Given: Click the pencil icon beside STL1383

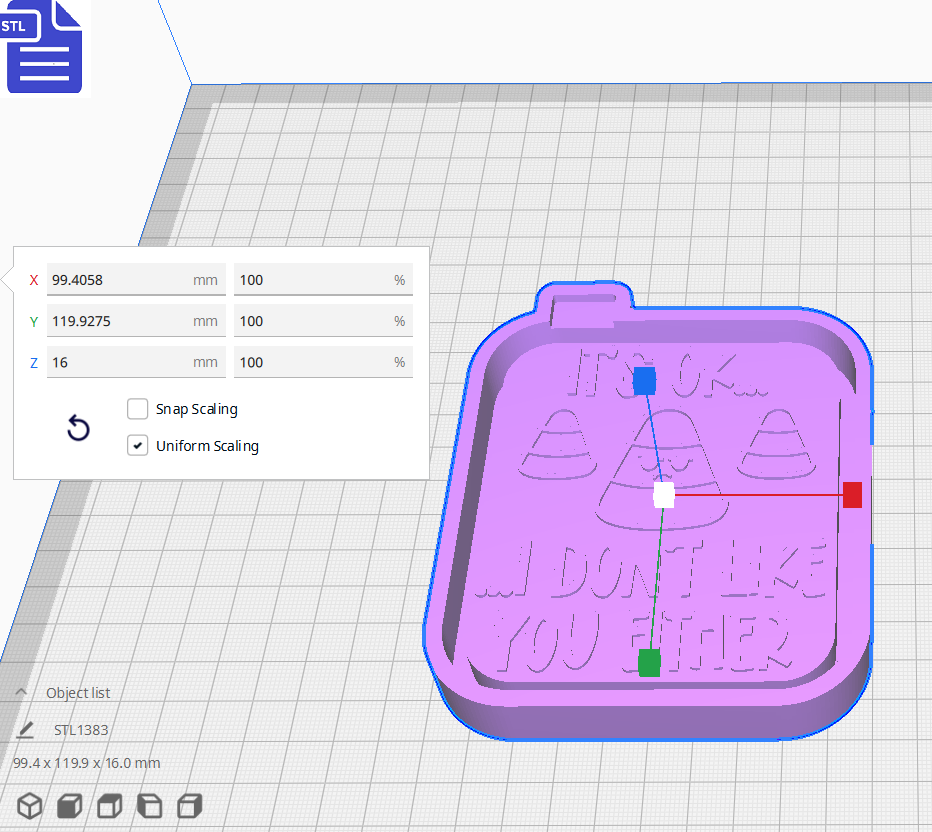Looking at the screenshot, I should coord(25,729).
